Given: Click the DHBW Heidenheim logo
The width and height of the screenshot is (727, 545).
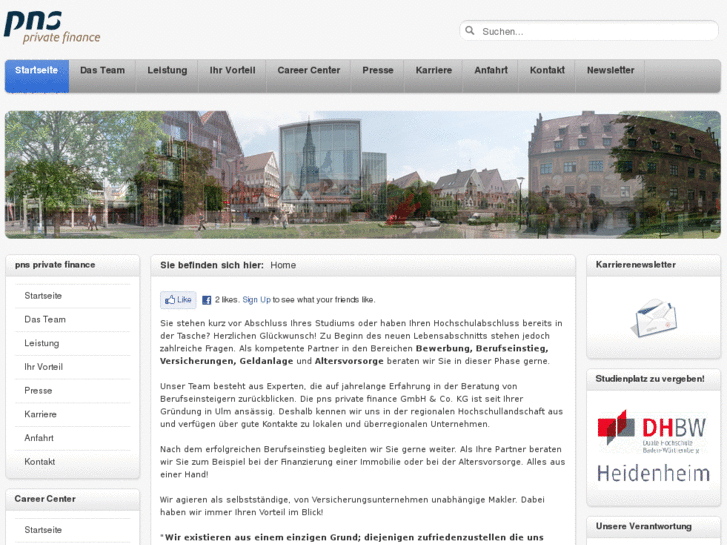Looking at the screenshot, I should [x=653, y=449].
